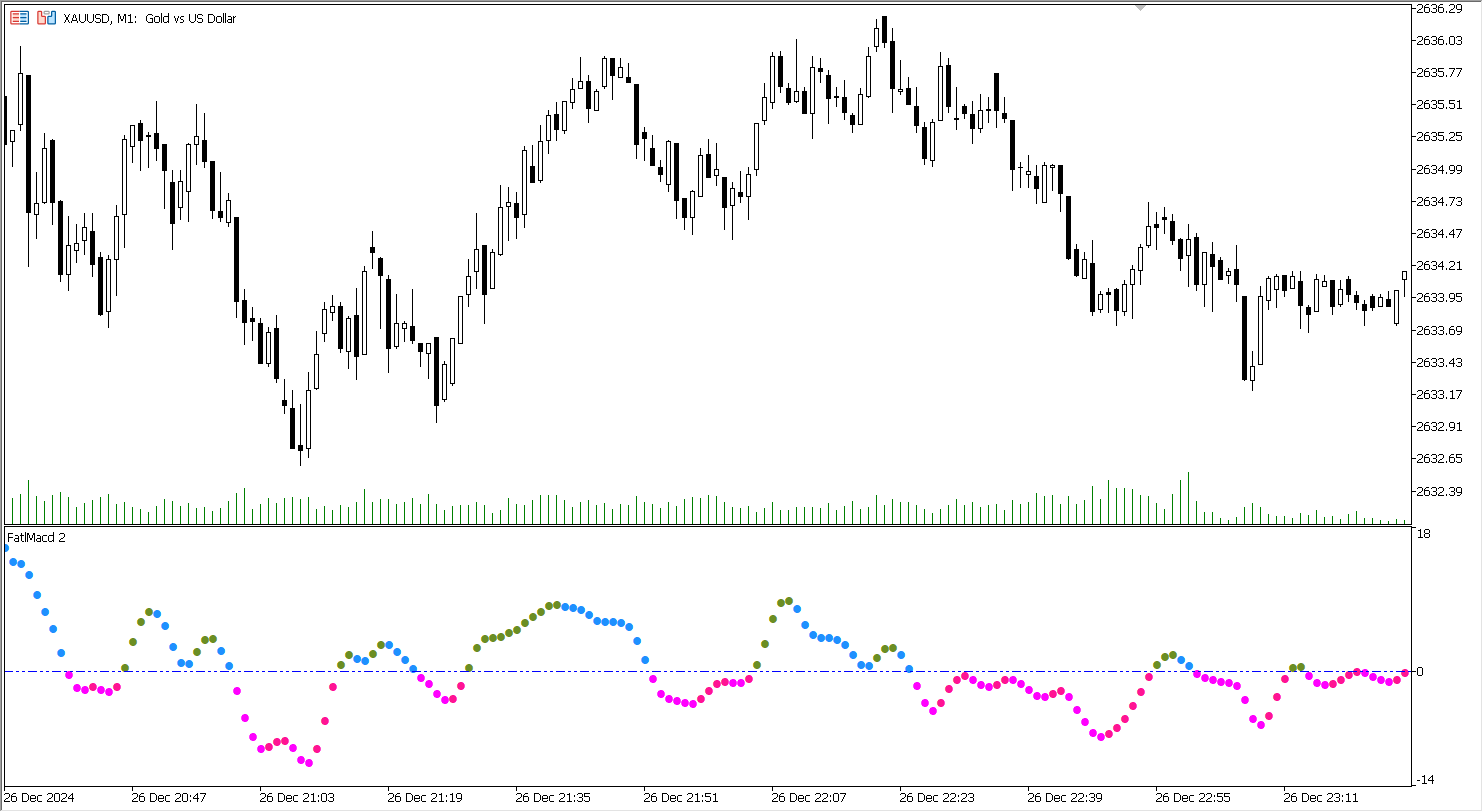Click the "26 Dec 22:39" time label
Screen dimensions: 1483x812
pos(1065,799)
